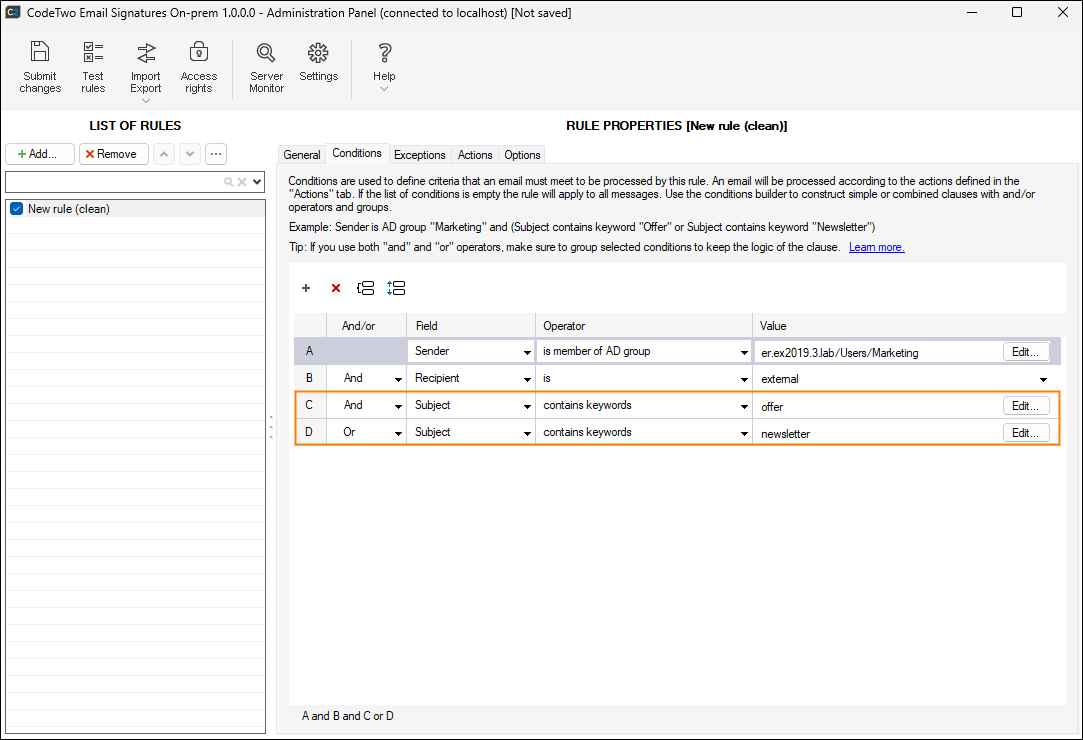The image size is (1083, 740).
Task: Click the red delete condition icon
Action: pyautogui.click(x=336, y=288)
